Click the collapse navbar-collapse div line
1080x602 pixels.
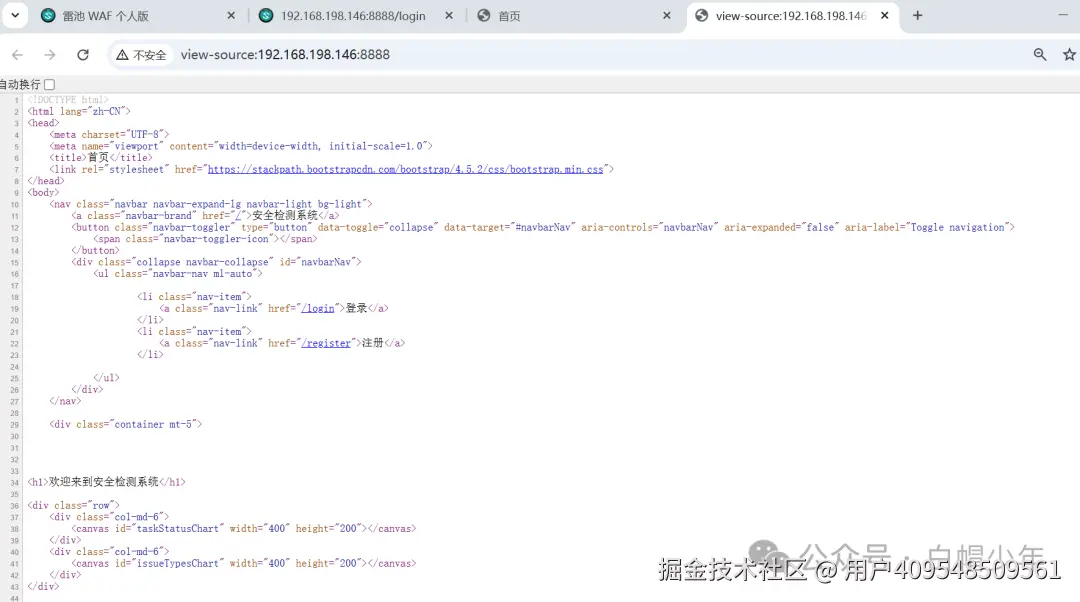pyautogui.click(x=216, y=262)
